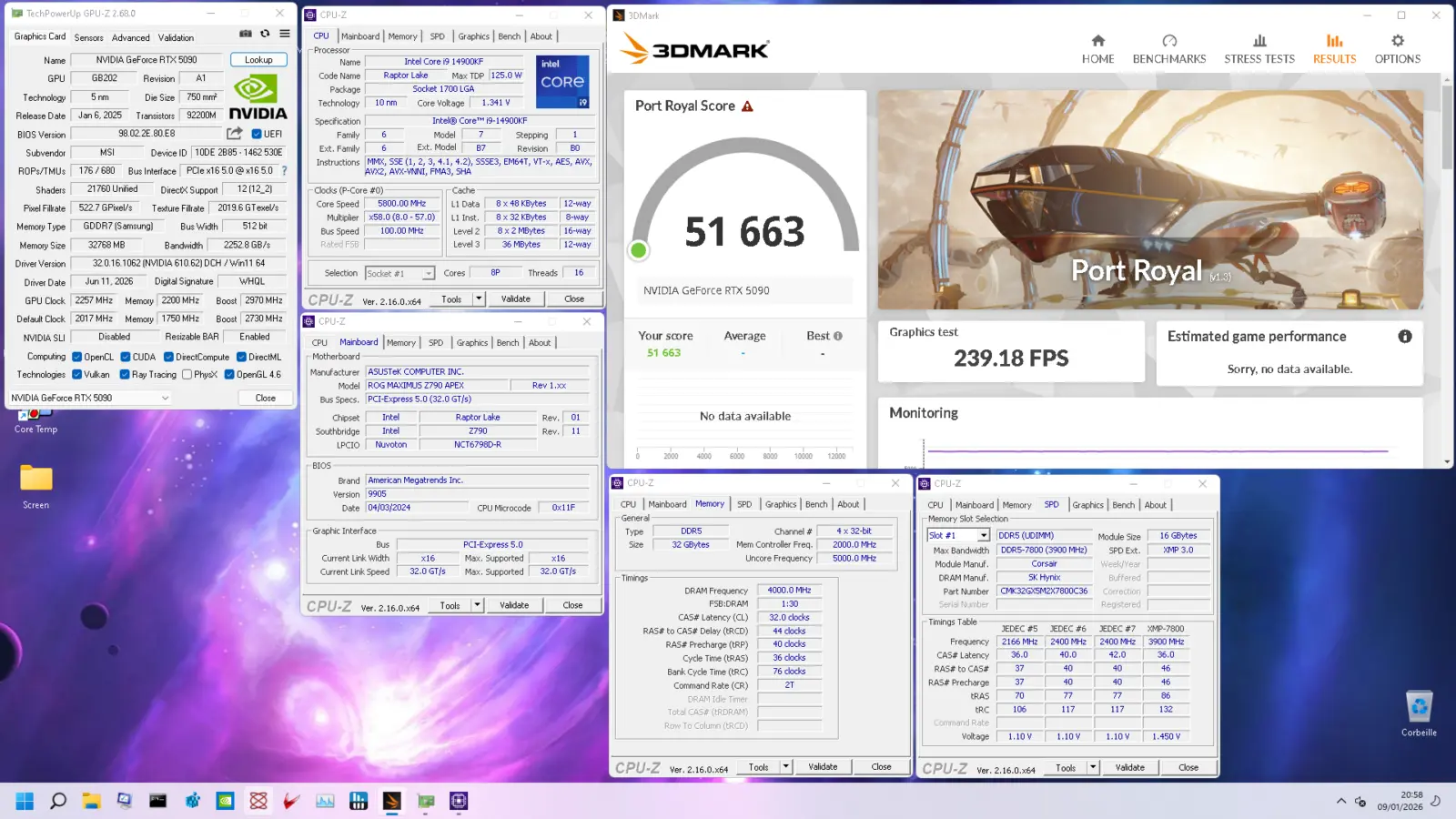
Task: Select the RESULTS tab in 3DMark
Action: pyautogui.click(x=1334, y=49)
